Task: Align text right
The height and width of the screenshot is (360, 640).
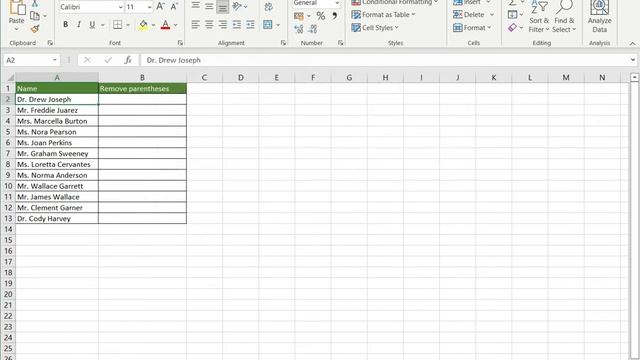Action: [222, 25]
